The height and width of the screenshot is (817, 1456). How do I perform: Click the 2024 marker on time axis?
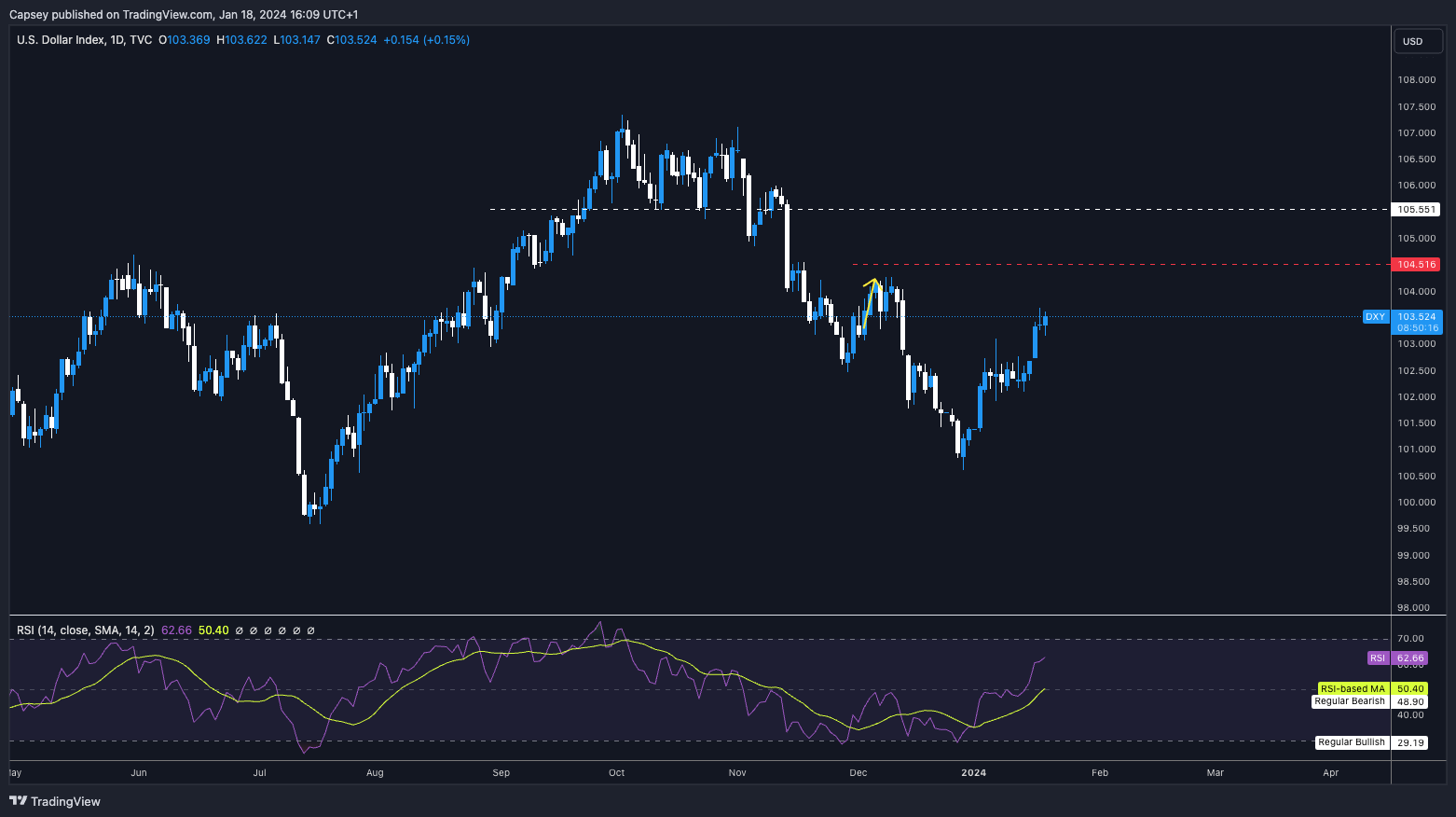973,772
